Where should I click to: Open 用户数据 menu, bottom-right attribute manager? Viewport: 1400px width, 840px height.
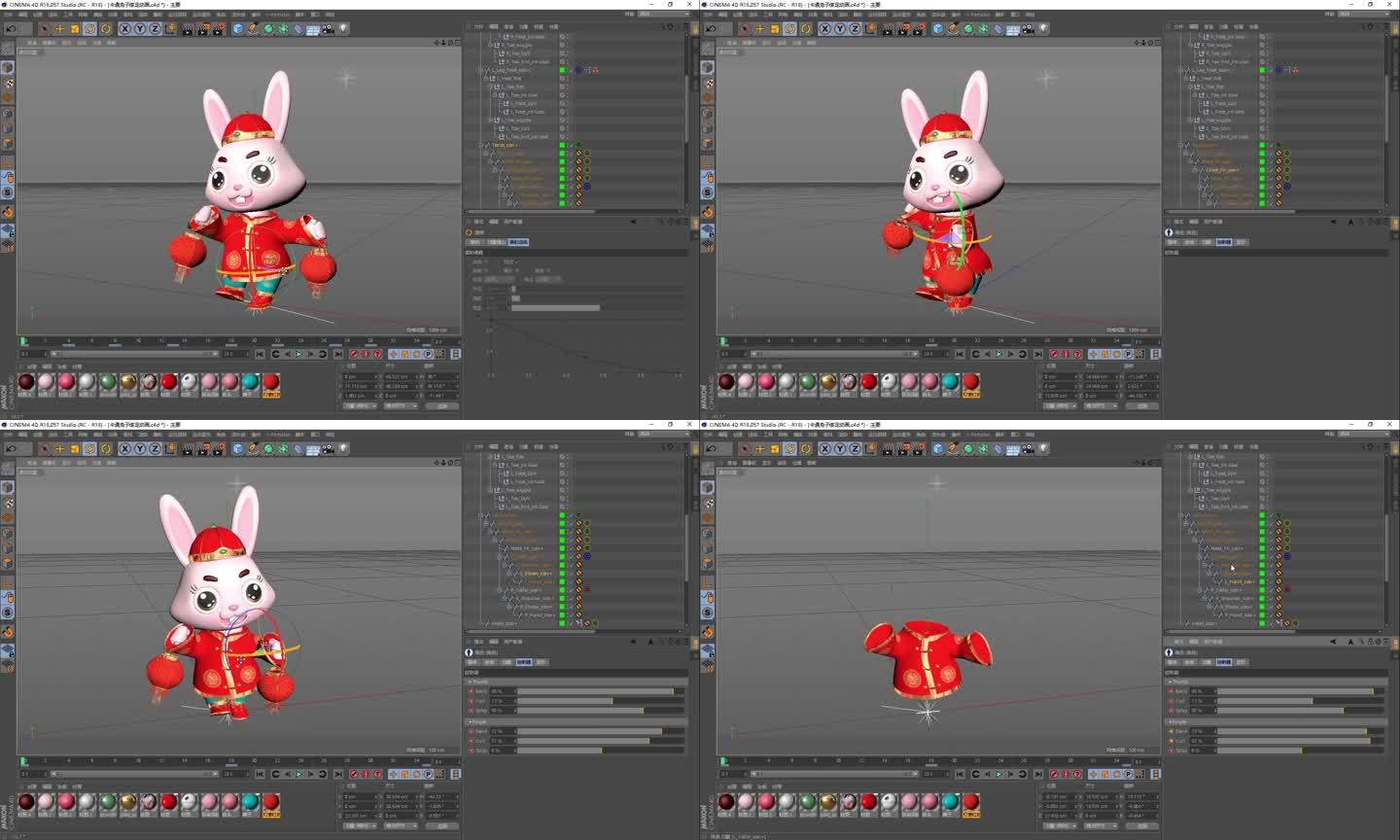click(x=1213, y=642)
